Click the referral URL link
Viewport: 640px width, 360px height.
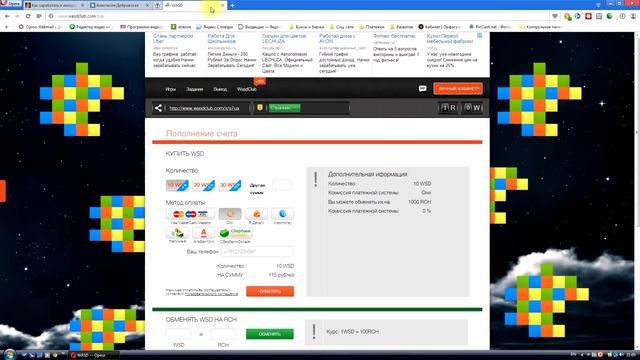pyautogui.click(x=204, y=108)
